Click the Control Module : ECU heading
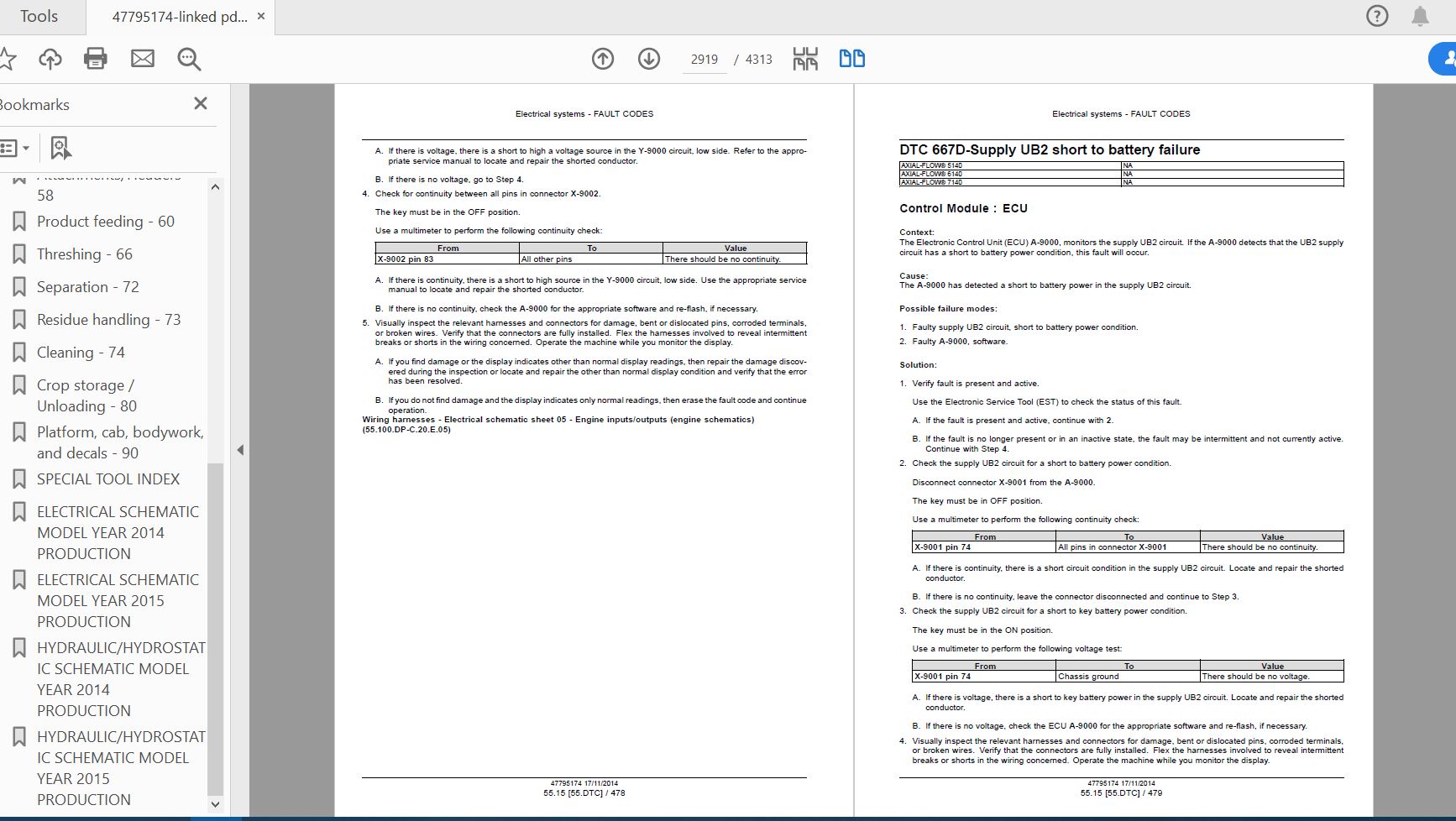Viewport: 1456px width, 821px height. pyautogui.click(x=963, y=208)
